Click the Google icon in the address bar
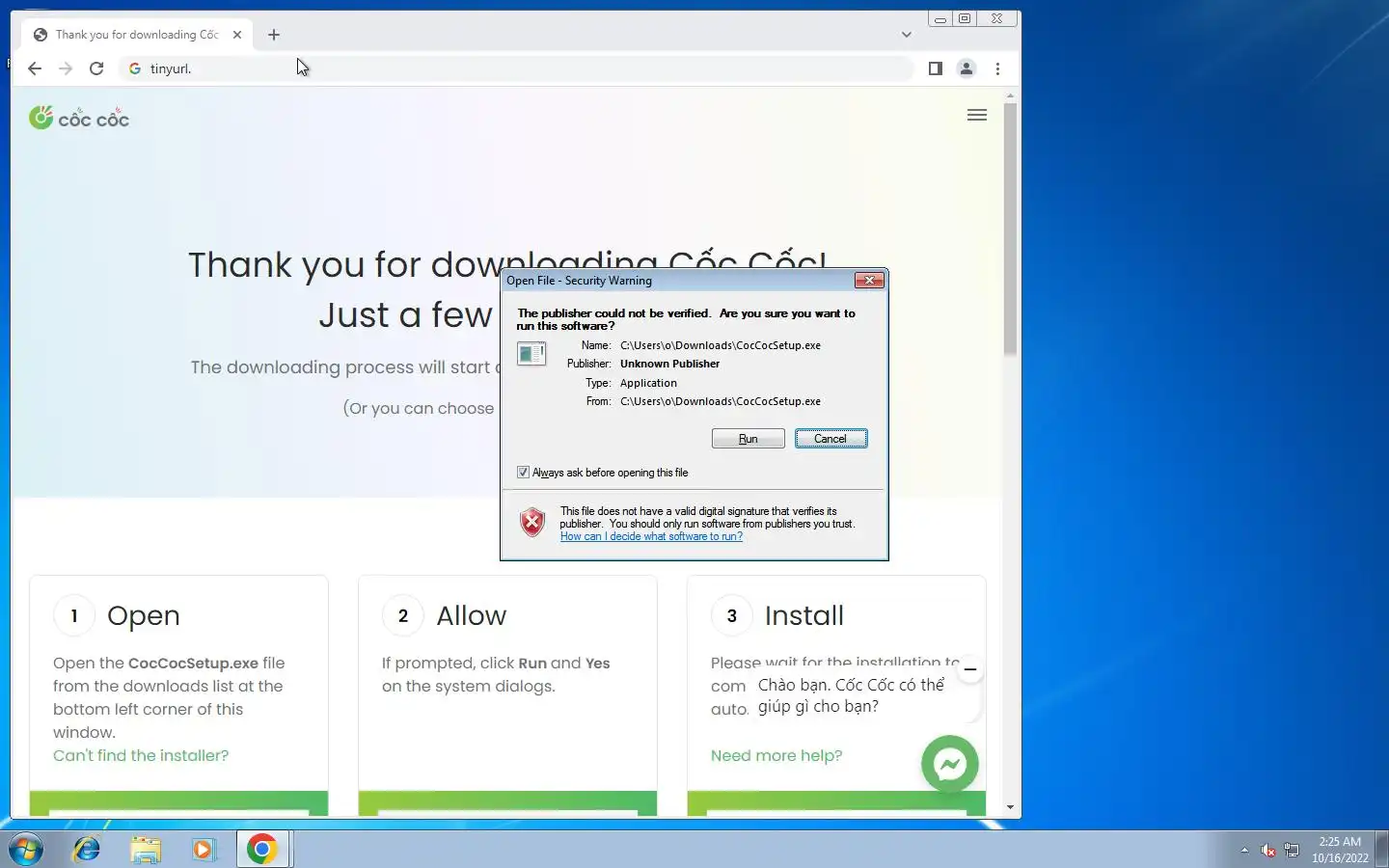Screen dimensions: 1389x868 click(x=135, y=68)
